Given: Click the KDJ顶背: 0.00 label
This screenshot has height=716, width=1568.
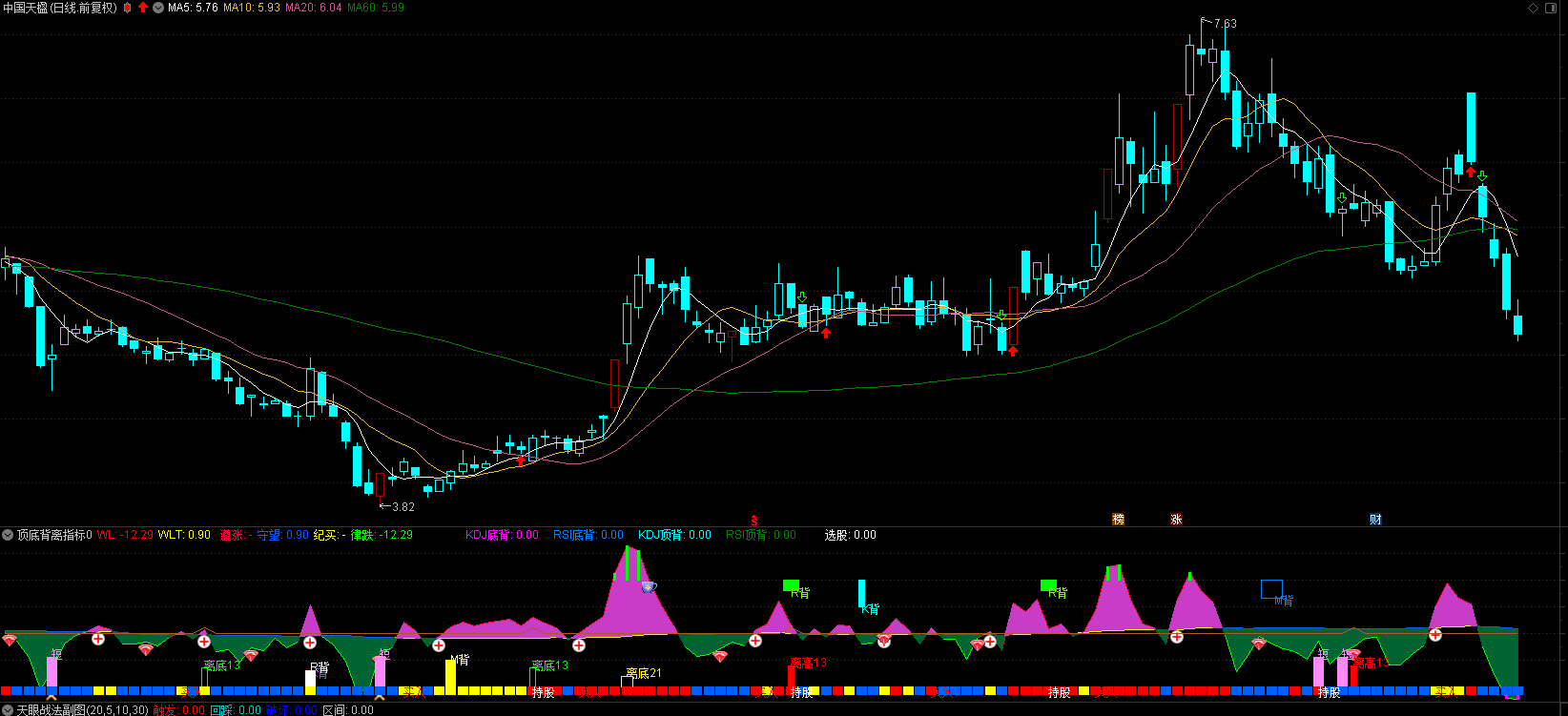Looking at the screenshot, I should (674, 535).
